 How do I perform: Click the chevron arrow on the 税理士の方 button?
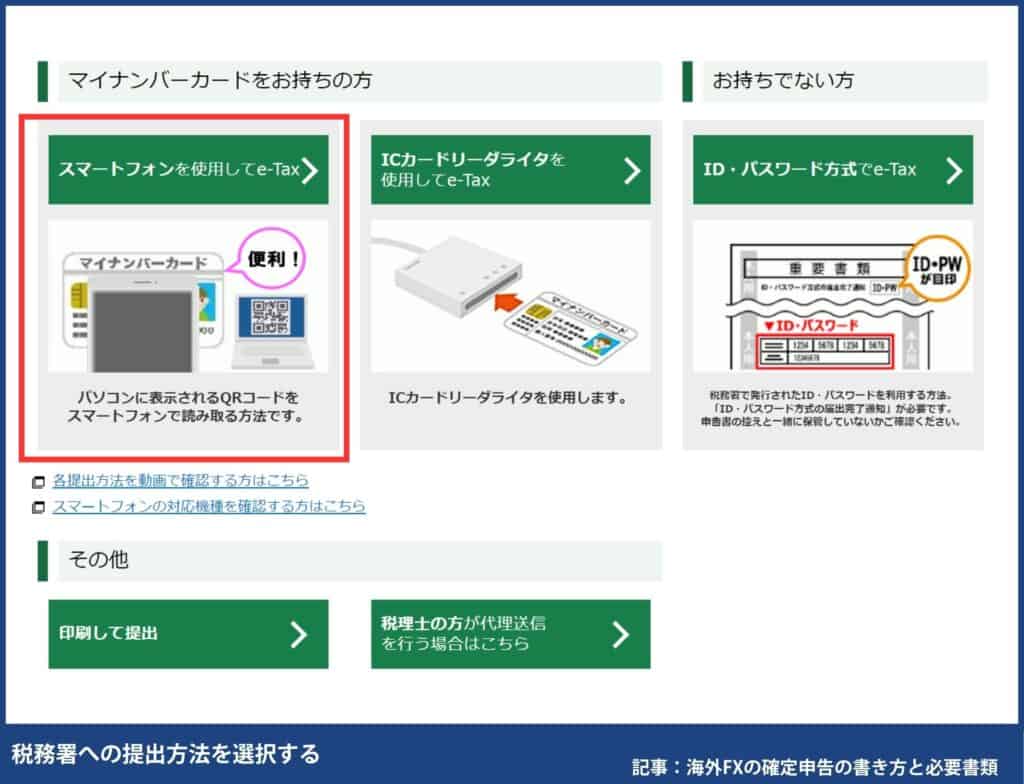point(620,634)
